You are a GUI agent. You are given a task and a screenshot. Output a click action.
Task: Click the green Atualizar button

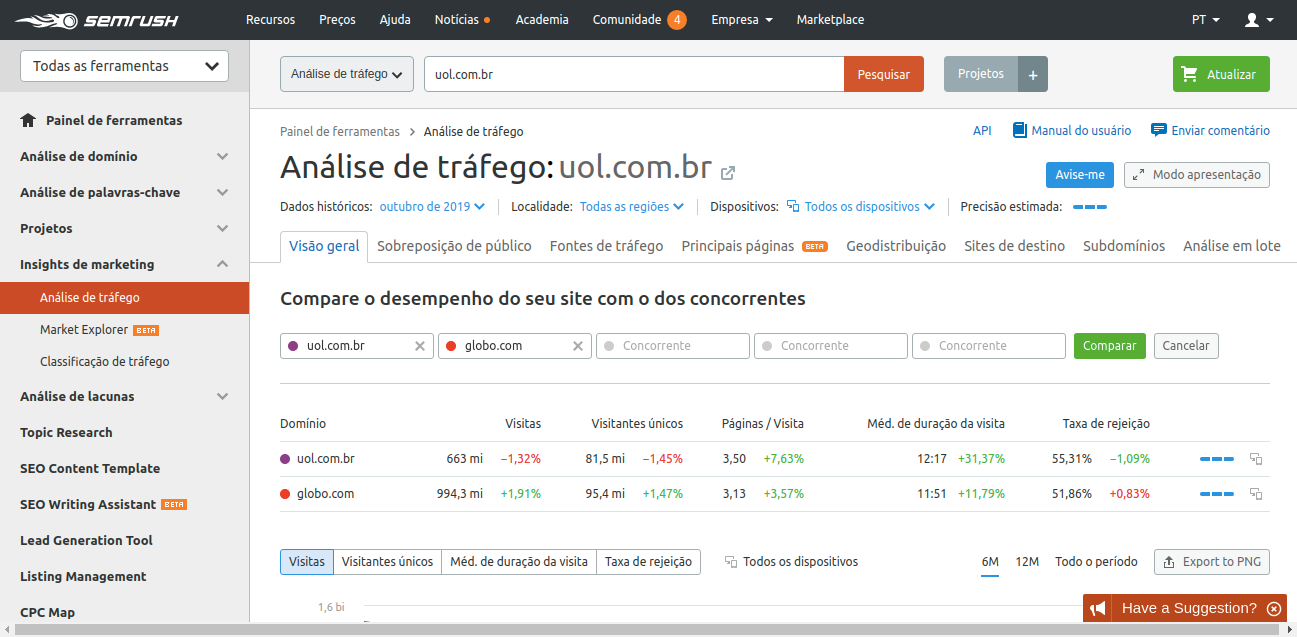1221,74
